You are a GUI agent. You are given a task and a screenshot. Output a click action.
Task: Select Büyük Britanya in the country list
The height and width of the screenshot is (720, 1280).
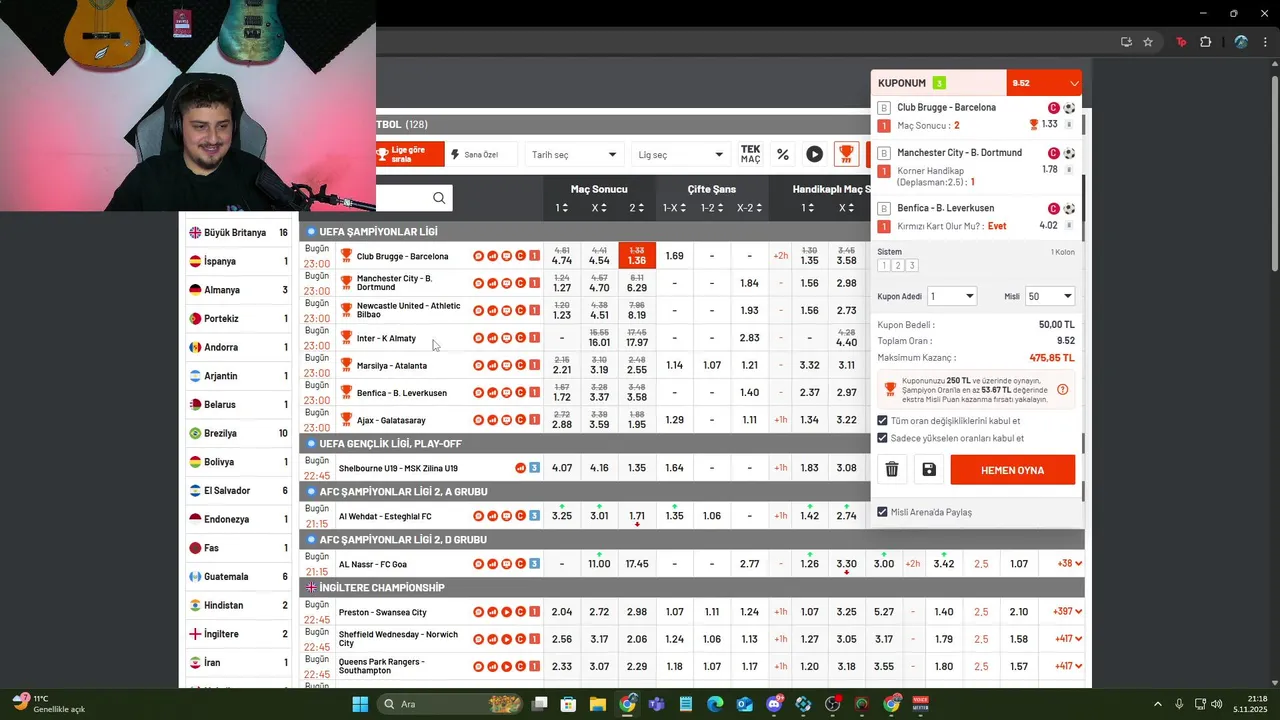239,232
